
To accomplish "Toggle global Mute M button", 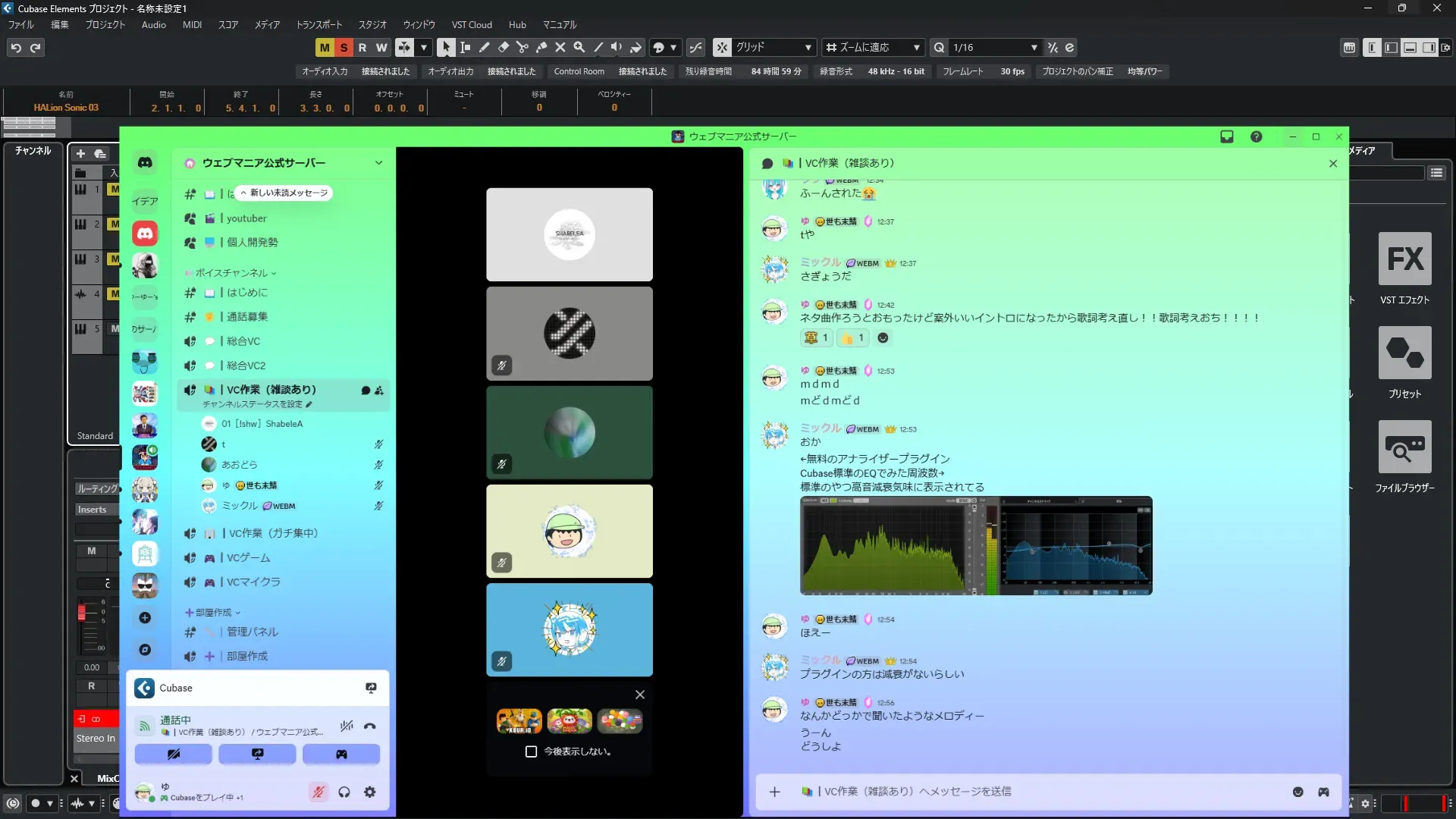I will (x=325, y=47).
